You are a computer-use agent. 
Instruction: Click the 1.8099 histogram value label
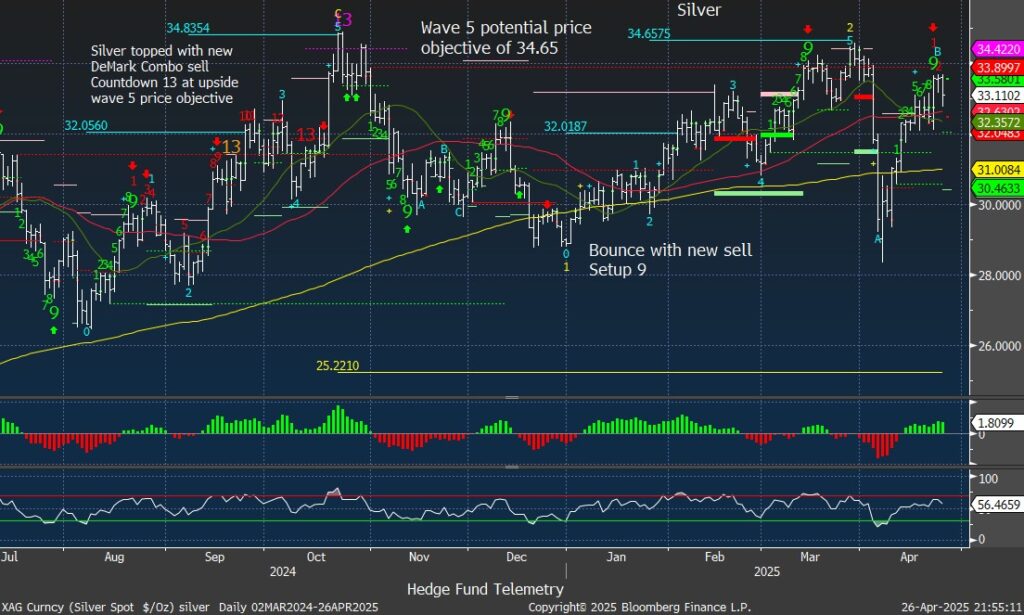click(x=996, y=424)
